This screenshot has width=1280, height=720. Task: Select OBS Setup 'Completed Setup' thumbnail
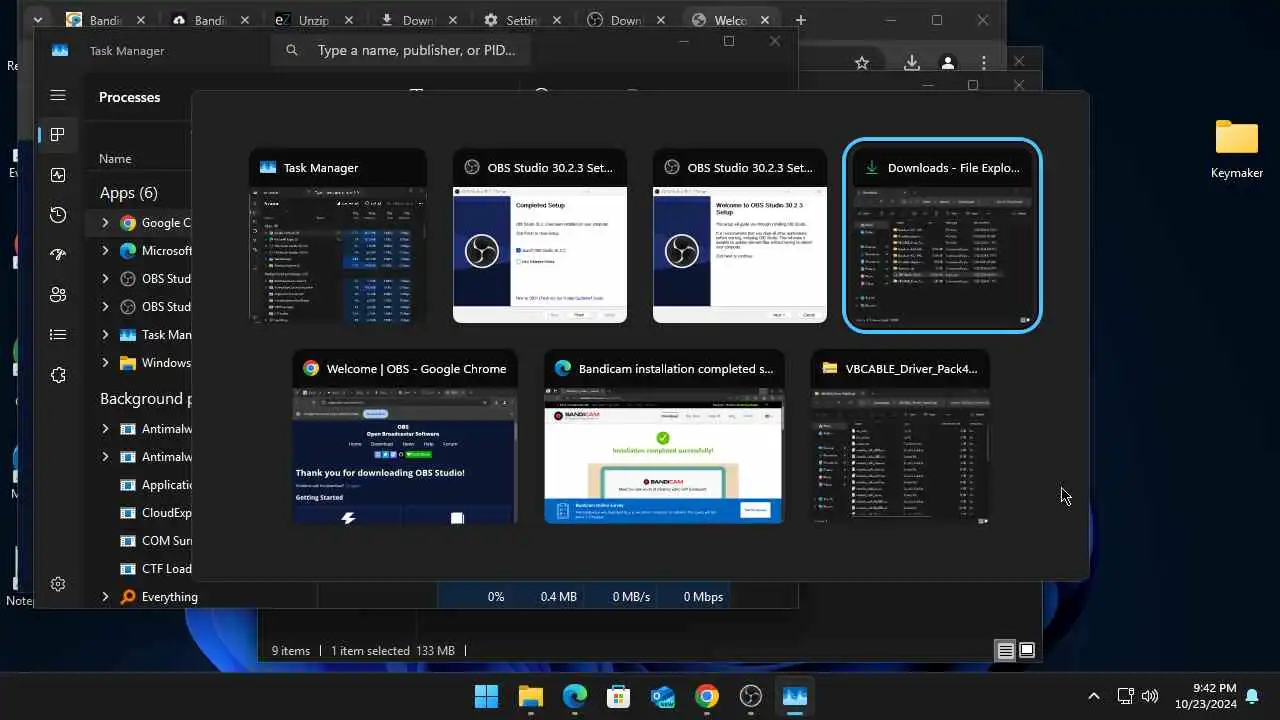click(540, 236)
